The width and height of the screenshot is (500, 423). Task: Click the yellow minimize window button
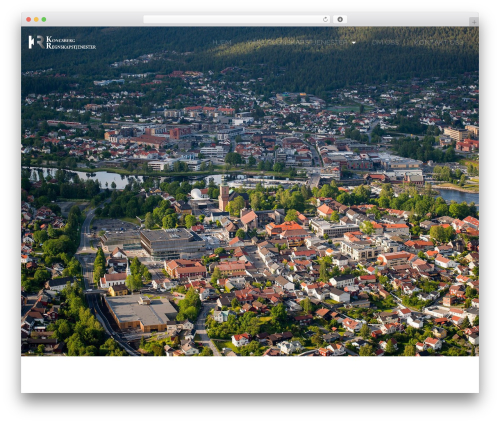(36, 19)
